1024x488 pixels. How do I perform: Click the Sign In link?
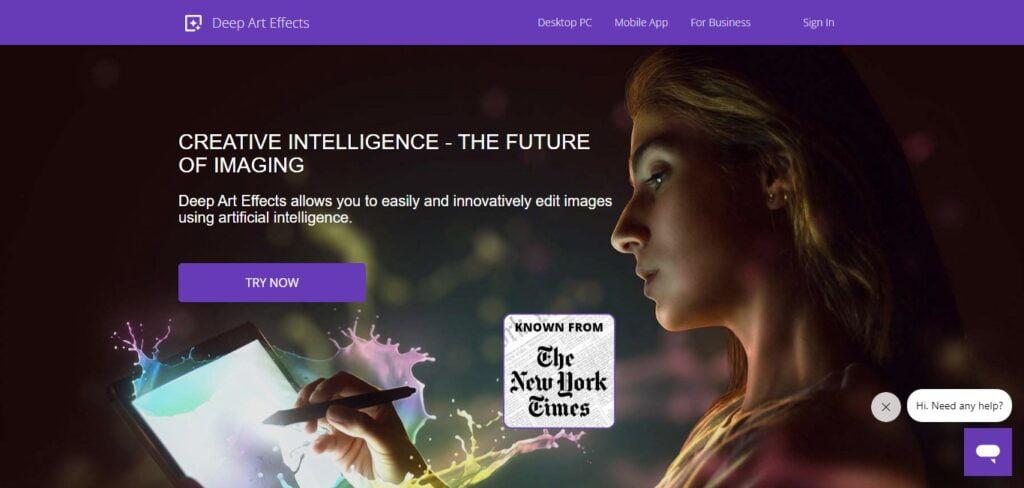click(x=818, y=23)
